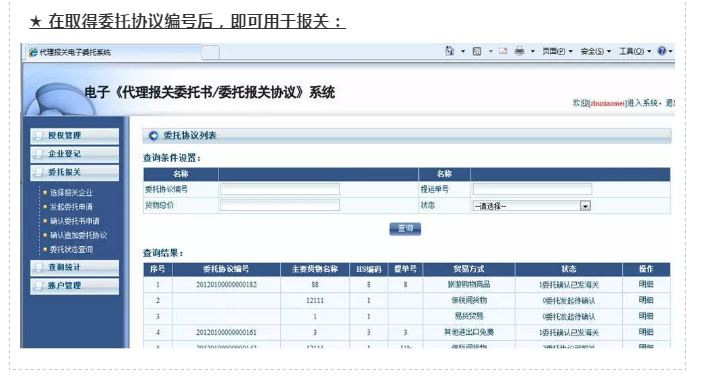
Task: Expand the 授权管理 sidebar section
Action: tap(75, 135)
